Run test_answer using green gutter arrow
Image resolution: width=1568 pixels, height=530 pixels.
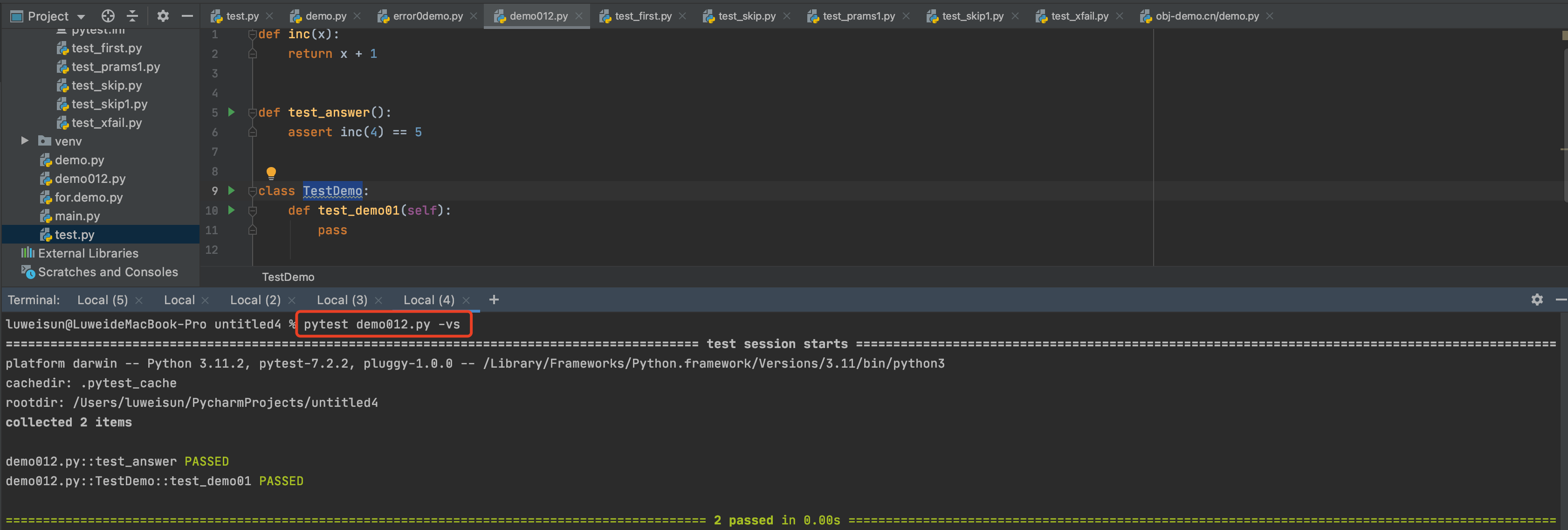pos(231,112)
